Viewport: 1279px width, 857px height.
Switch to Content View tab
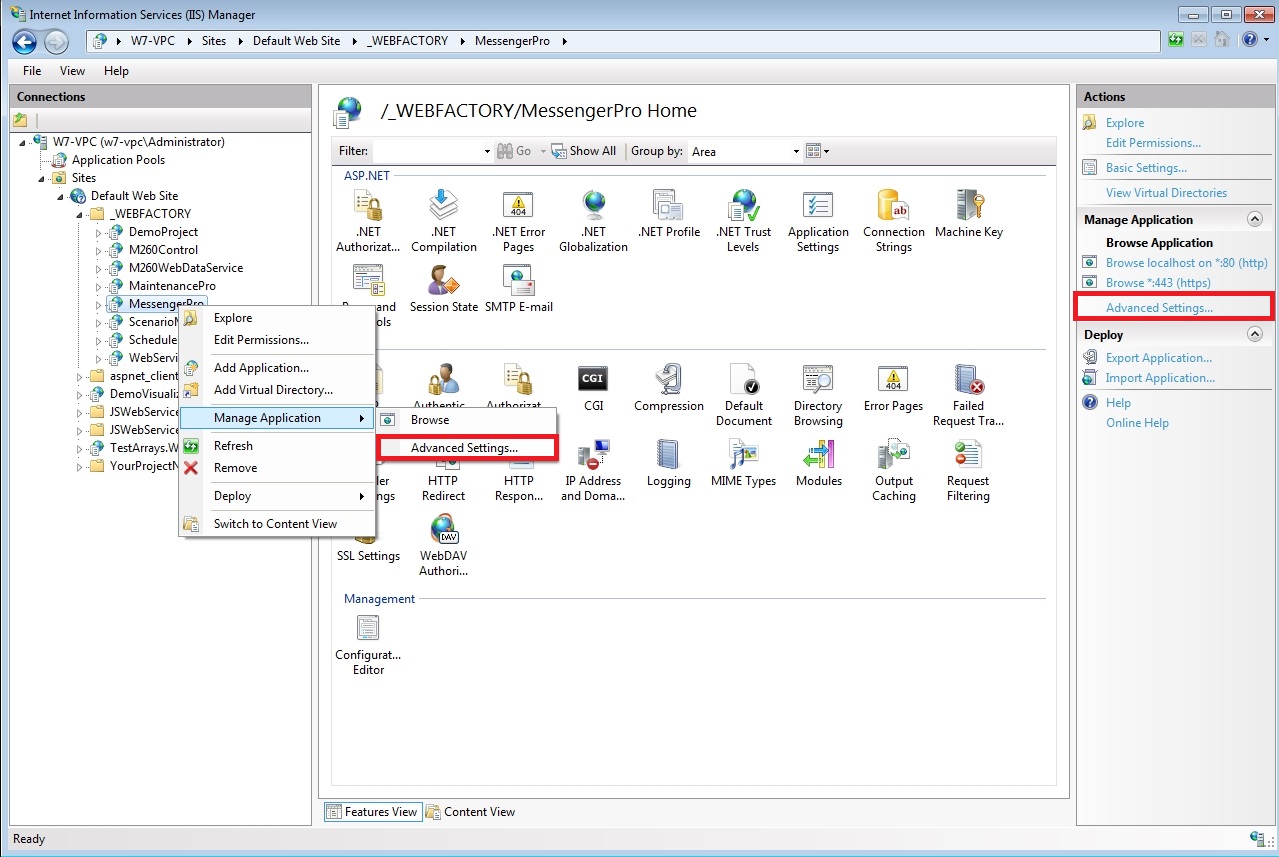coord(471,812)
